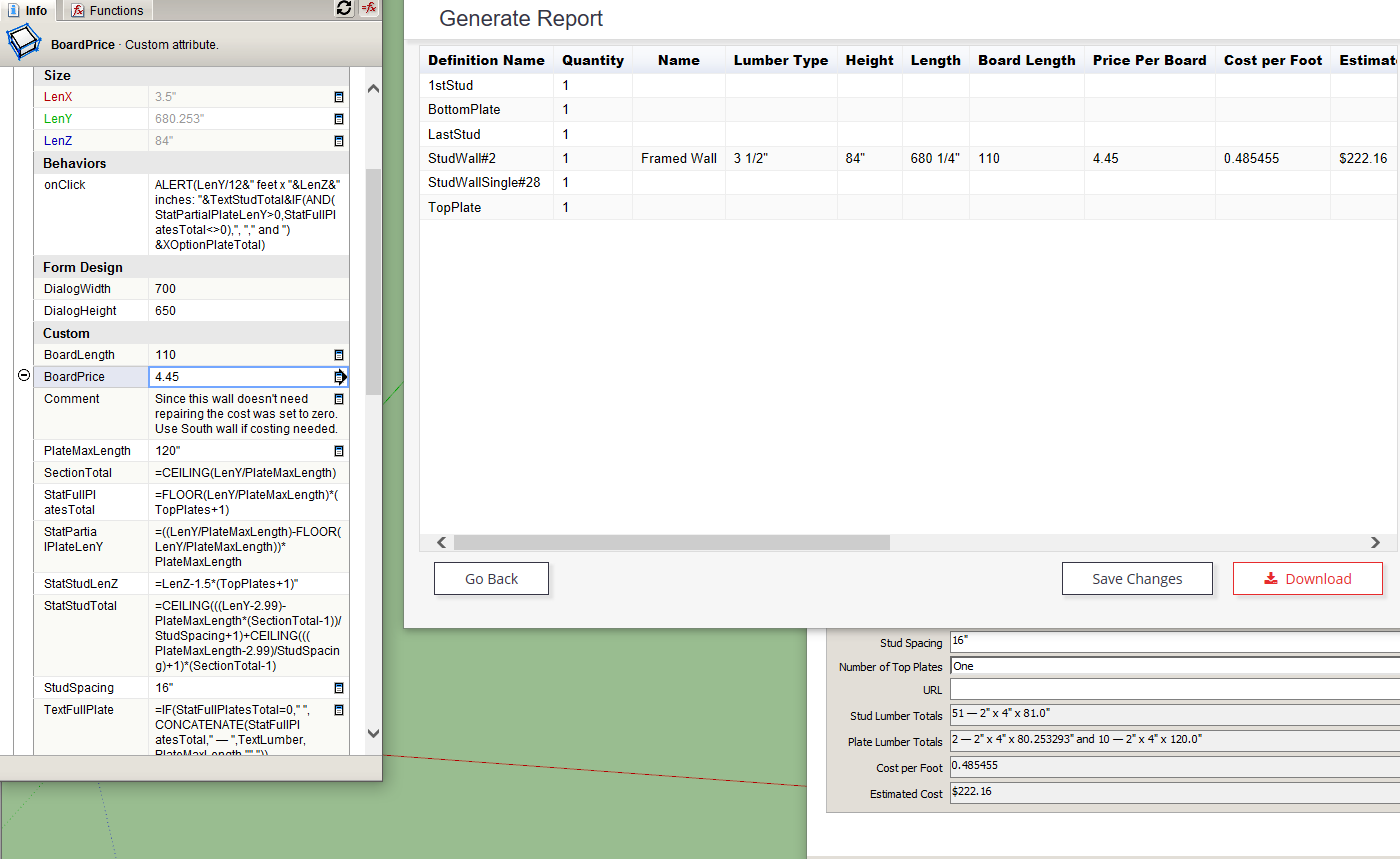Click the Go Back button
The image size is (1400, 859).
point(491,578)
